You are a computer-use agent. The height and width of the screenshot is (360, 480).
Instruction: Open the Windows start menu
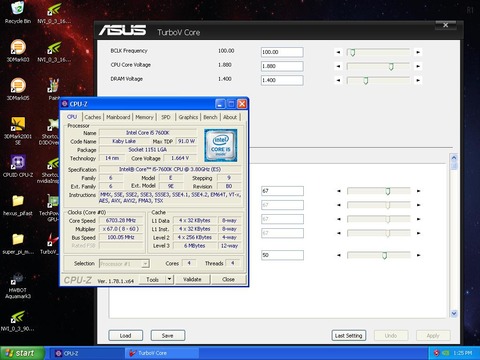[x=22, y=353]
